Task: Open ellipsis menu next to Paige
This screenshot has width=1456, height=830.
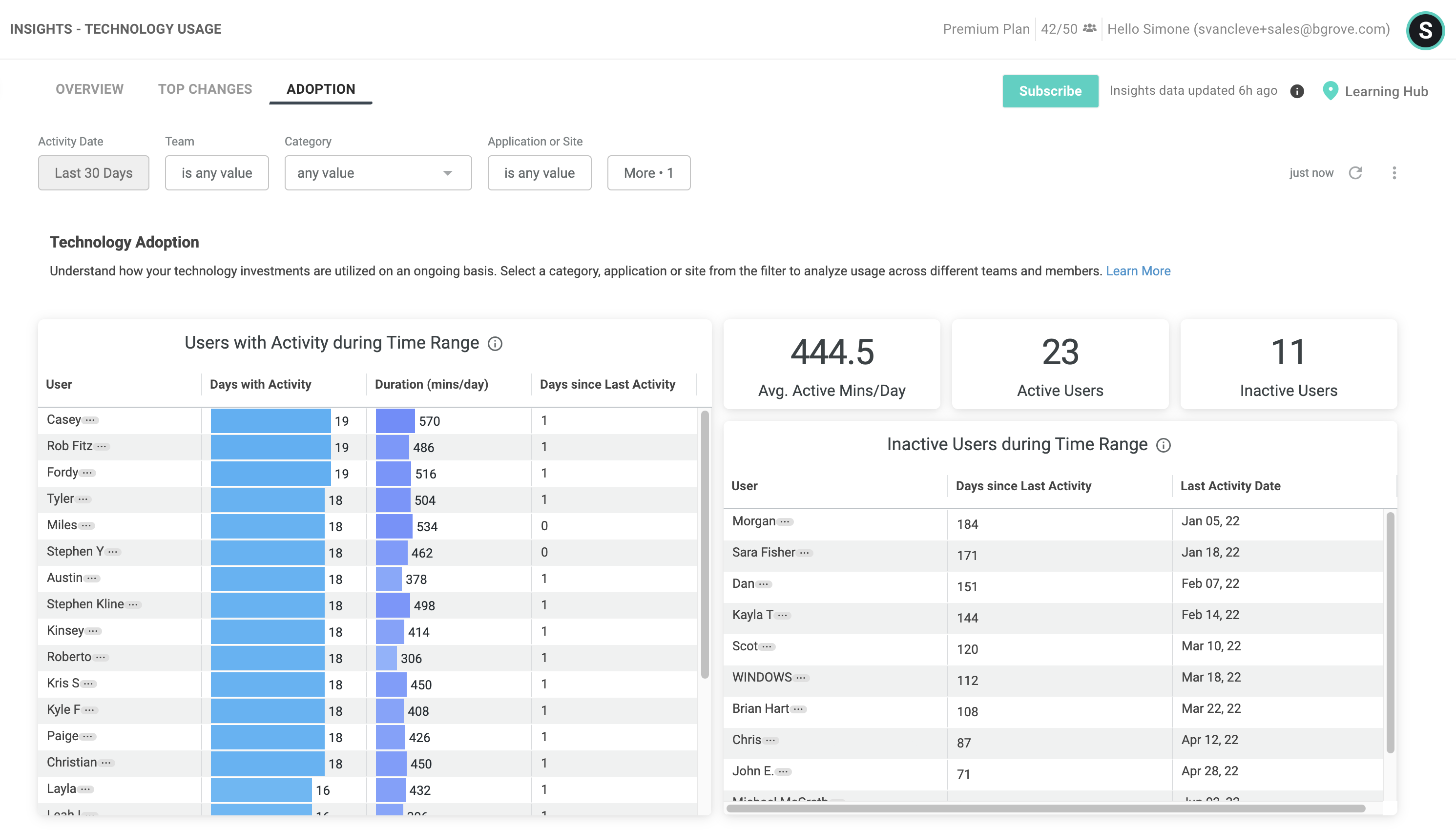Action: coord(88,737)
